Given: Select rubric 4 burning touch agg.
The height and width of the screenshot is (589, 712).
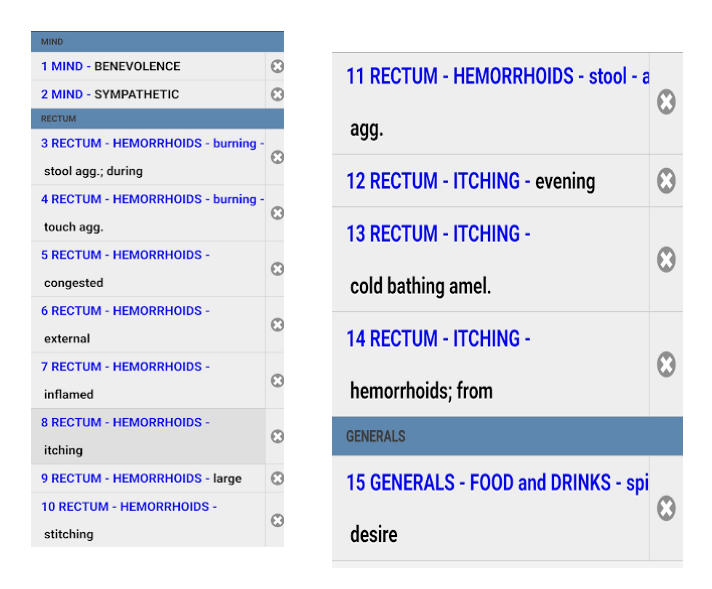Looking at the screenshot, I should click(148, 212).
